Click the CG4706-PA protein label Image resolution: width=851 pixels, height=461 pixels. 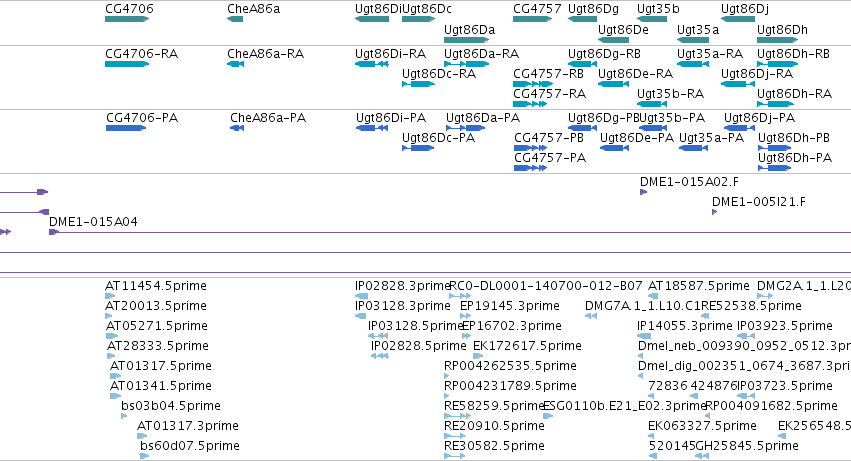pyautogui.click(x=142, y=118)
